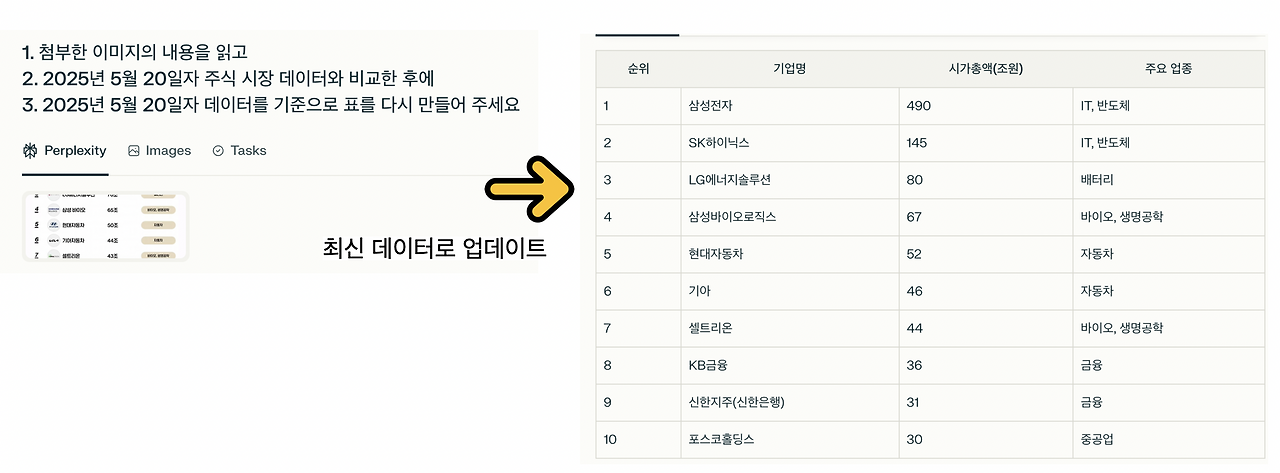Click the 시가총액(조원) column header
1280x473 pixels.
tap(985, 69)
